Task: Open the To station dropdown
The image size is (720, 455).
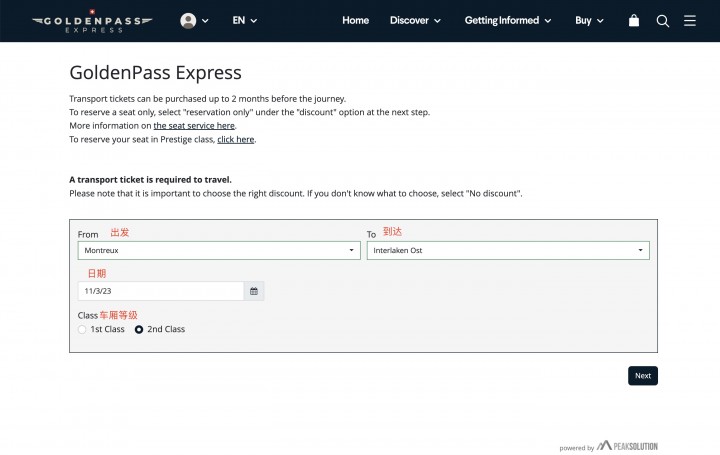Action: [508, 250]
